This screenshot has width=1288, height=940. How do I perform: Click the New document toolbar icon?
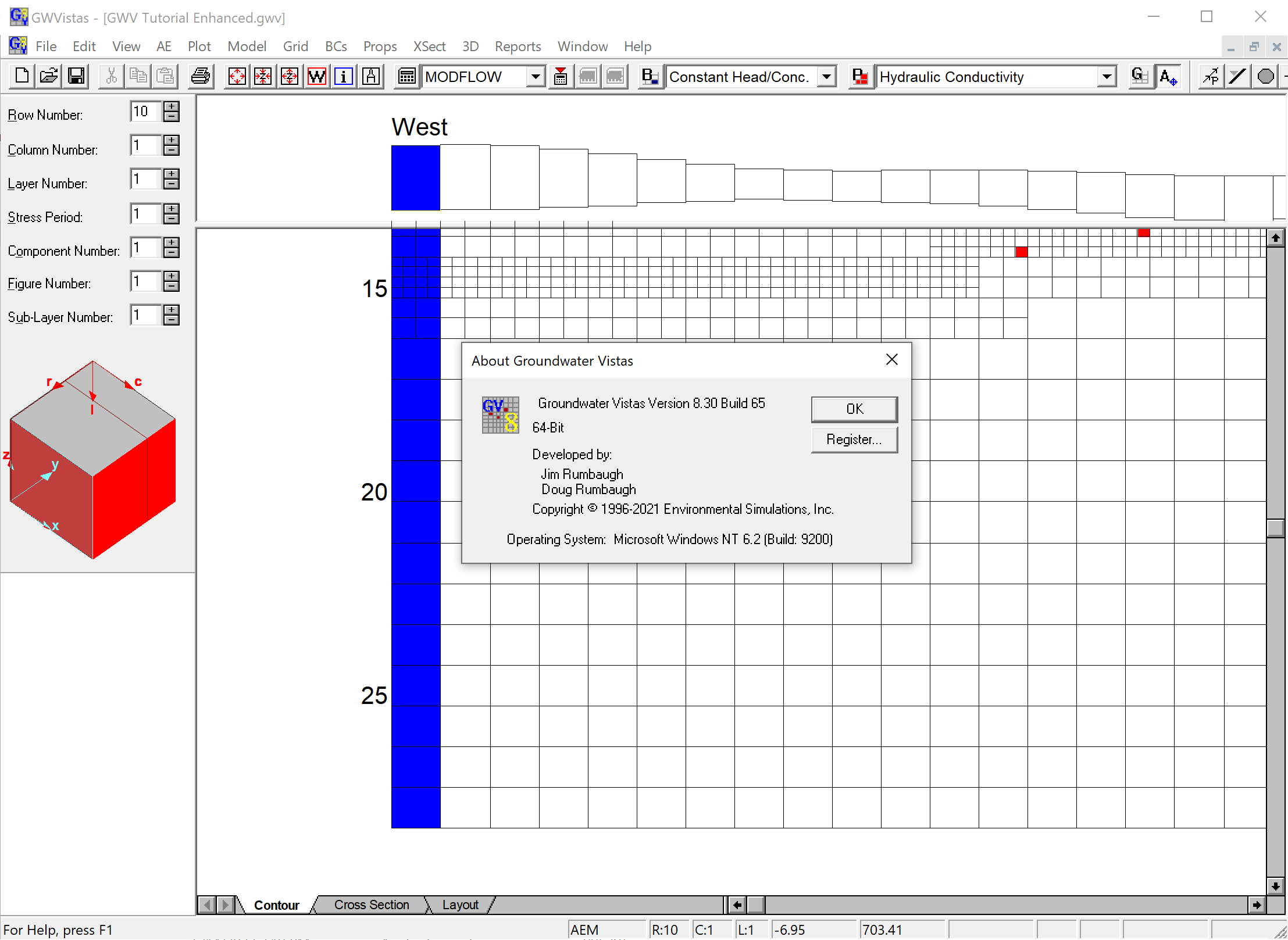click(22, 76)
